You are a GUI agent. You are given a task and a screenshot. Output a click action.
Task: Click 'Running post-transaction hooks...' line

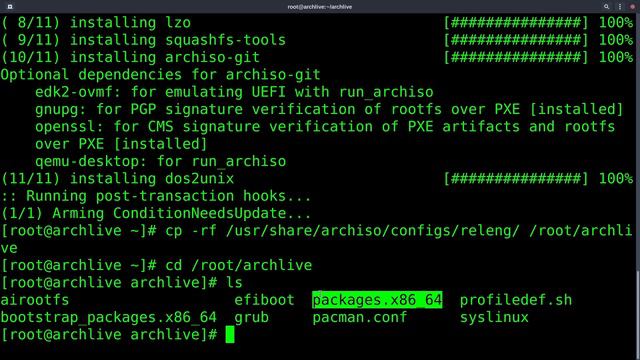click(156, 196)
